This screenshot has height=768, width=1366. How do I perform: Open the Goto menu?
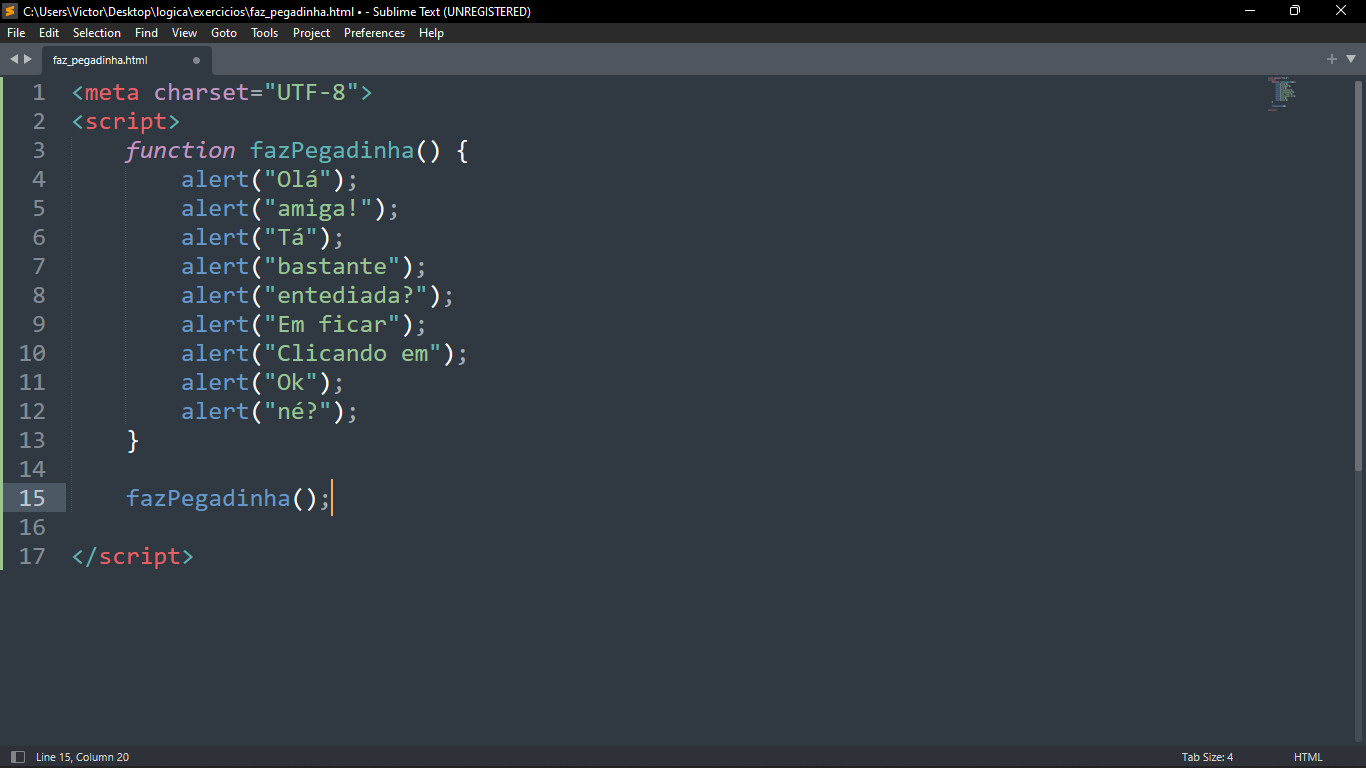[224, 33]
